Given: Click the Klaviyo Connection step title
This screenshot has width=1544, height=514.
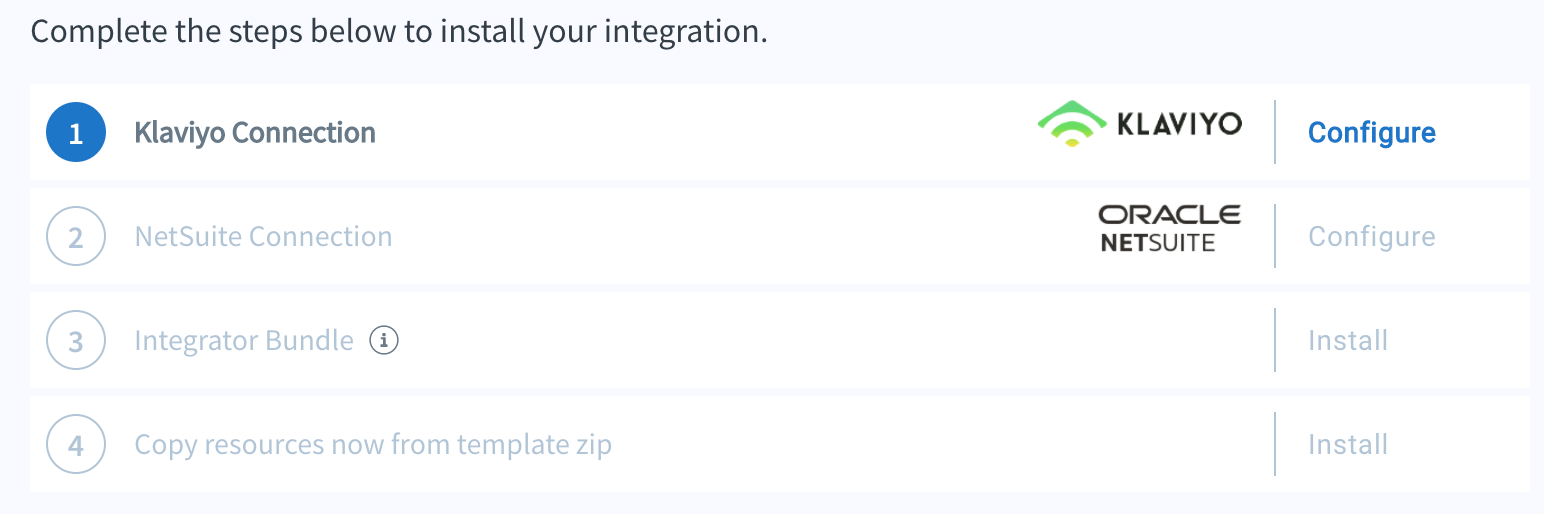Looking at the screenshot, I should [255, 133].
